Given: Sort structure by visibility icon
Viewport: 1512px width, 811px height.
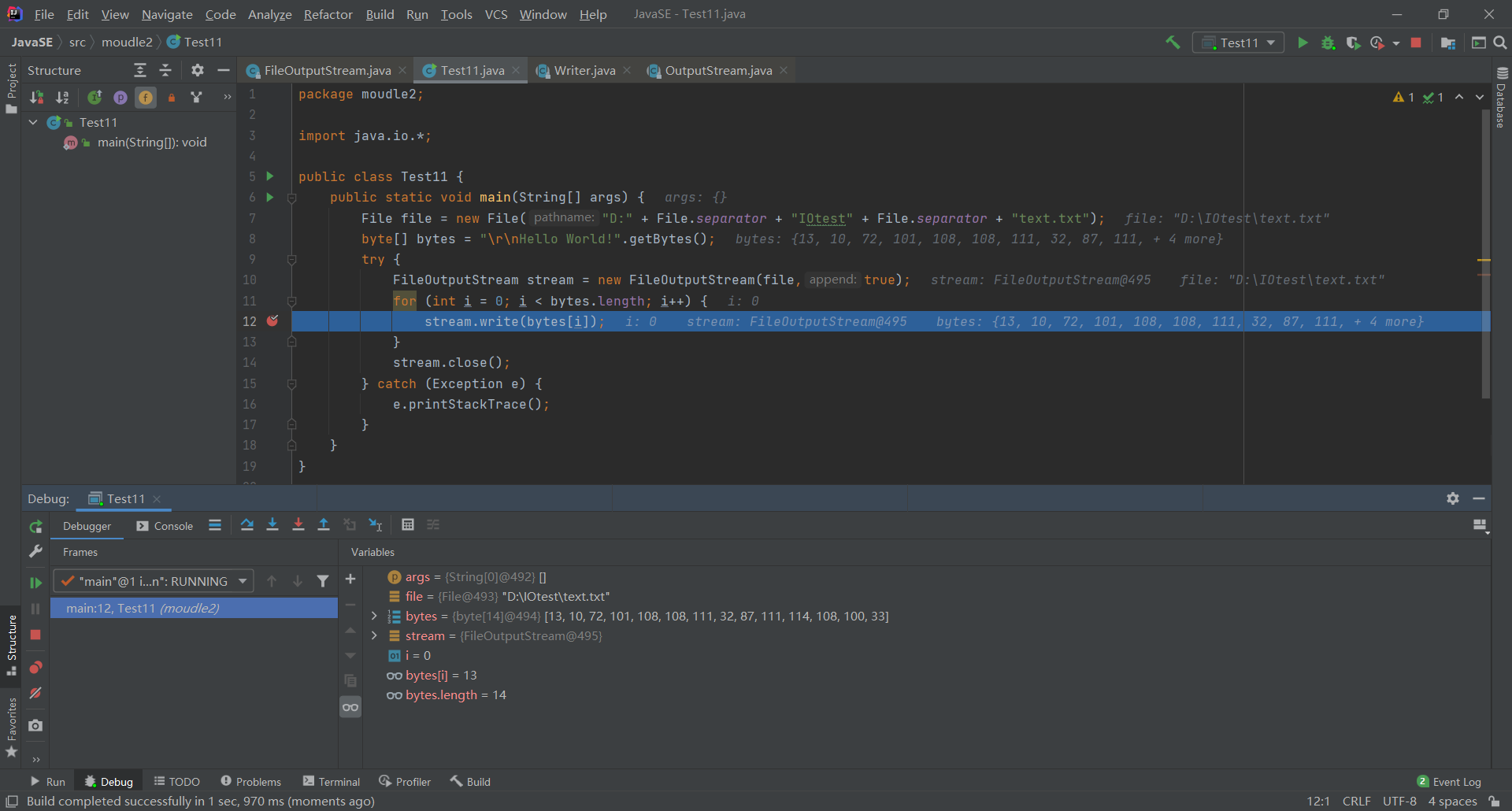Looking at the screenshot, I should 37,97.
